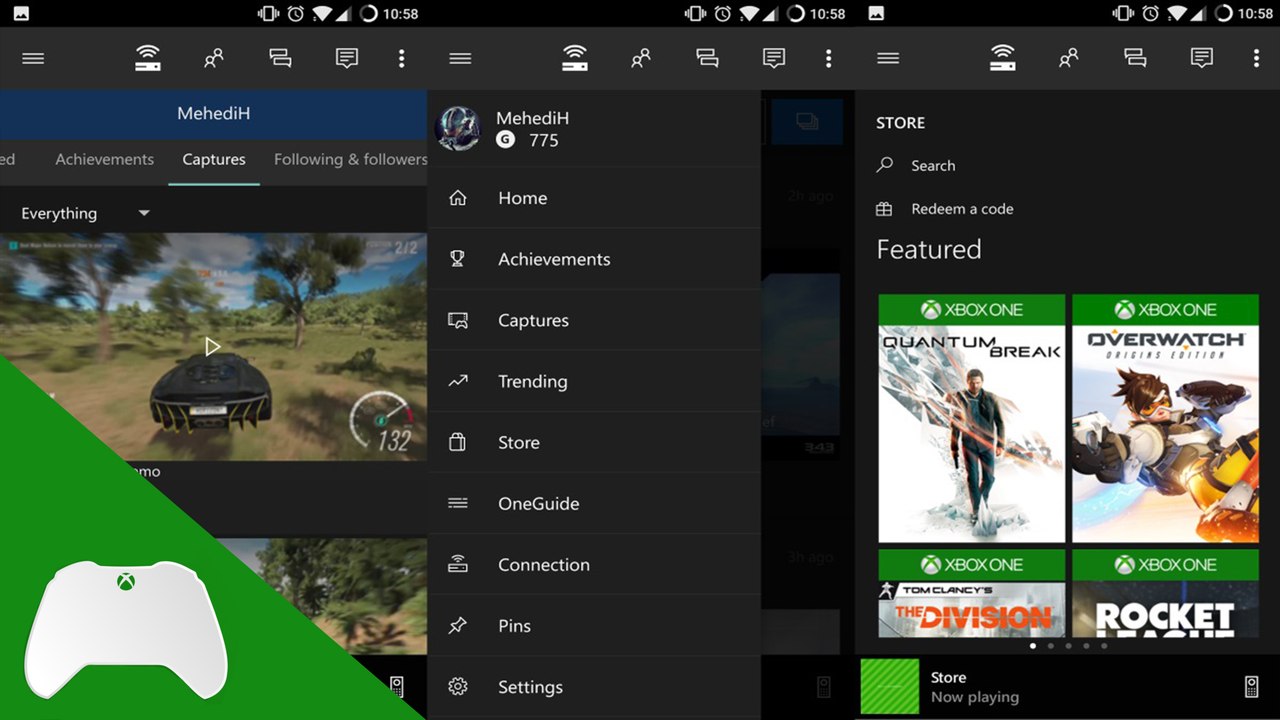Open the messages icon on the Store screen

(1201, 58)
